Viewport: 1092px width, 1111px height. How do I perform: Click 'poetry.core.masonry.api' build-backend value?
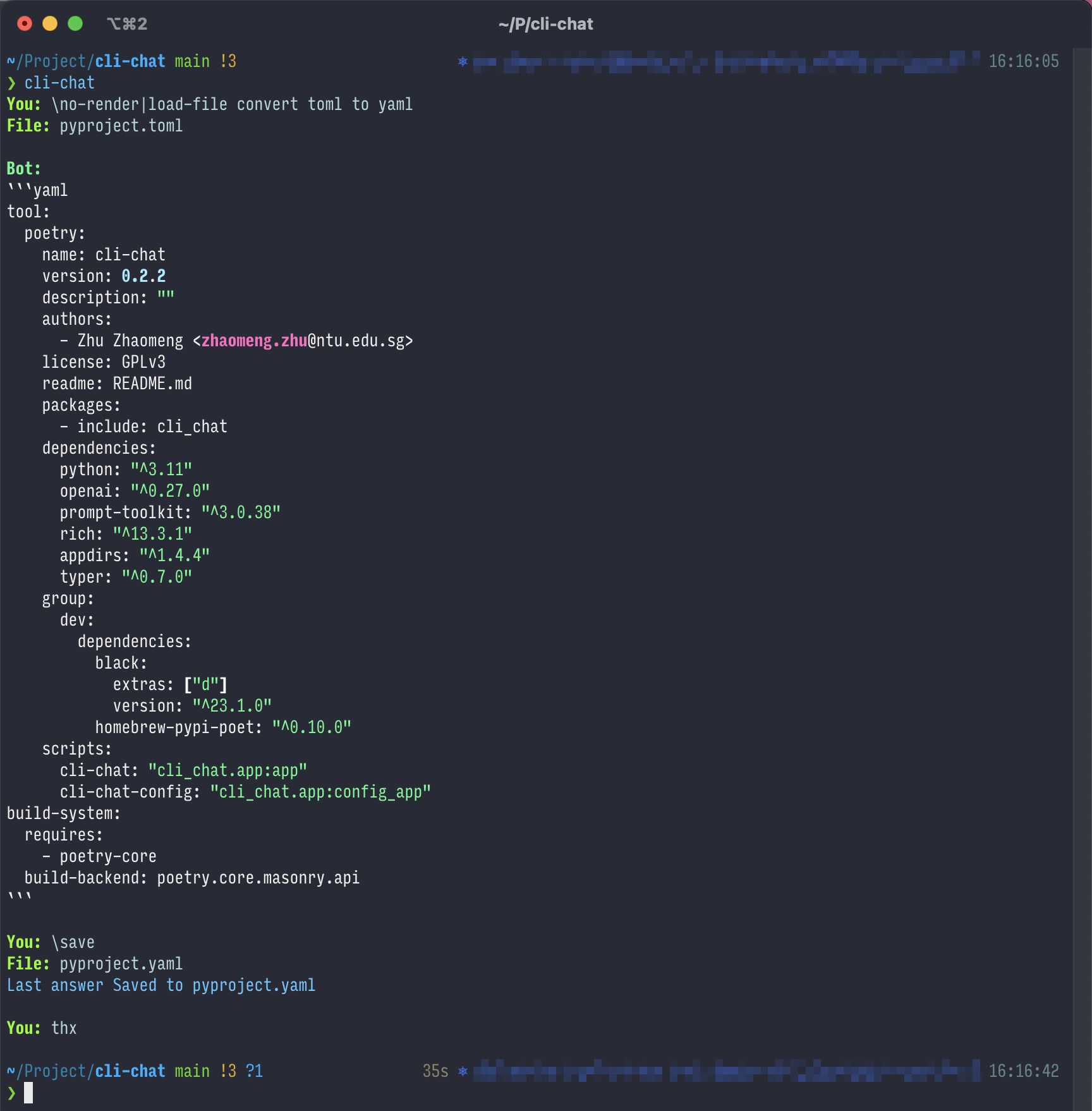[x=258, y=878]
